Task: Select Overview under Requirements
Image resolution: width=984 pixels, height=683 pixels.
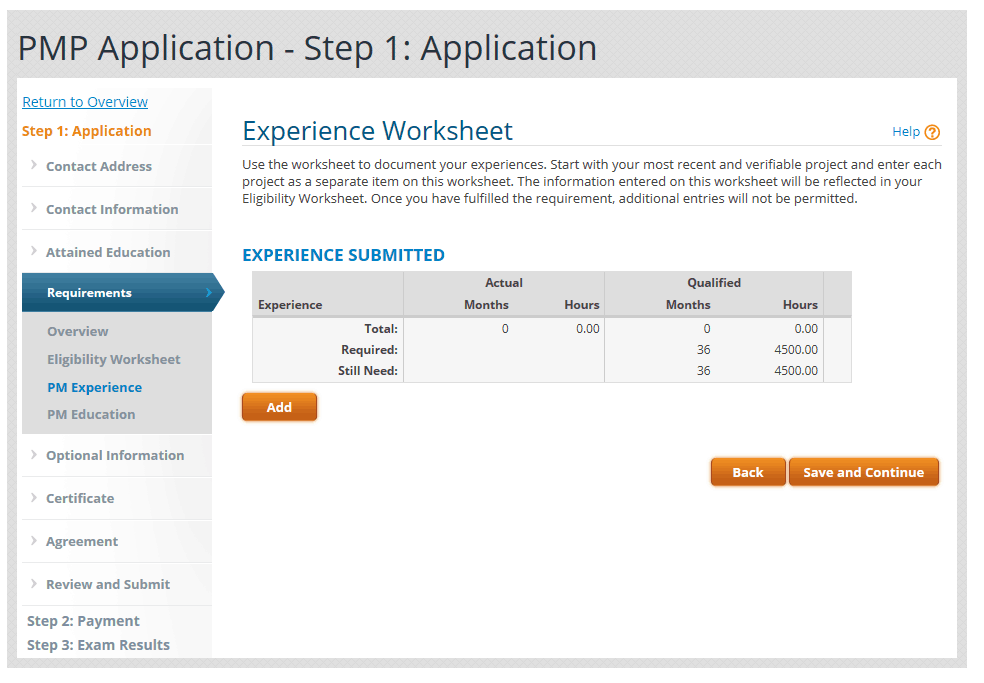Action: pos(78,331)
